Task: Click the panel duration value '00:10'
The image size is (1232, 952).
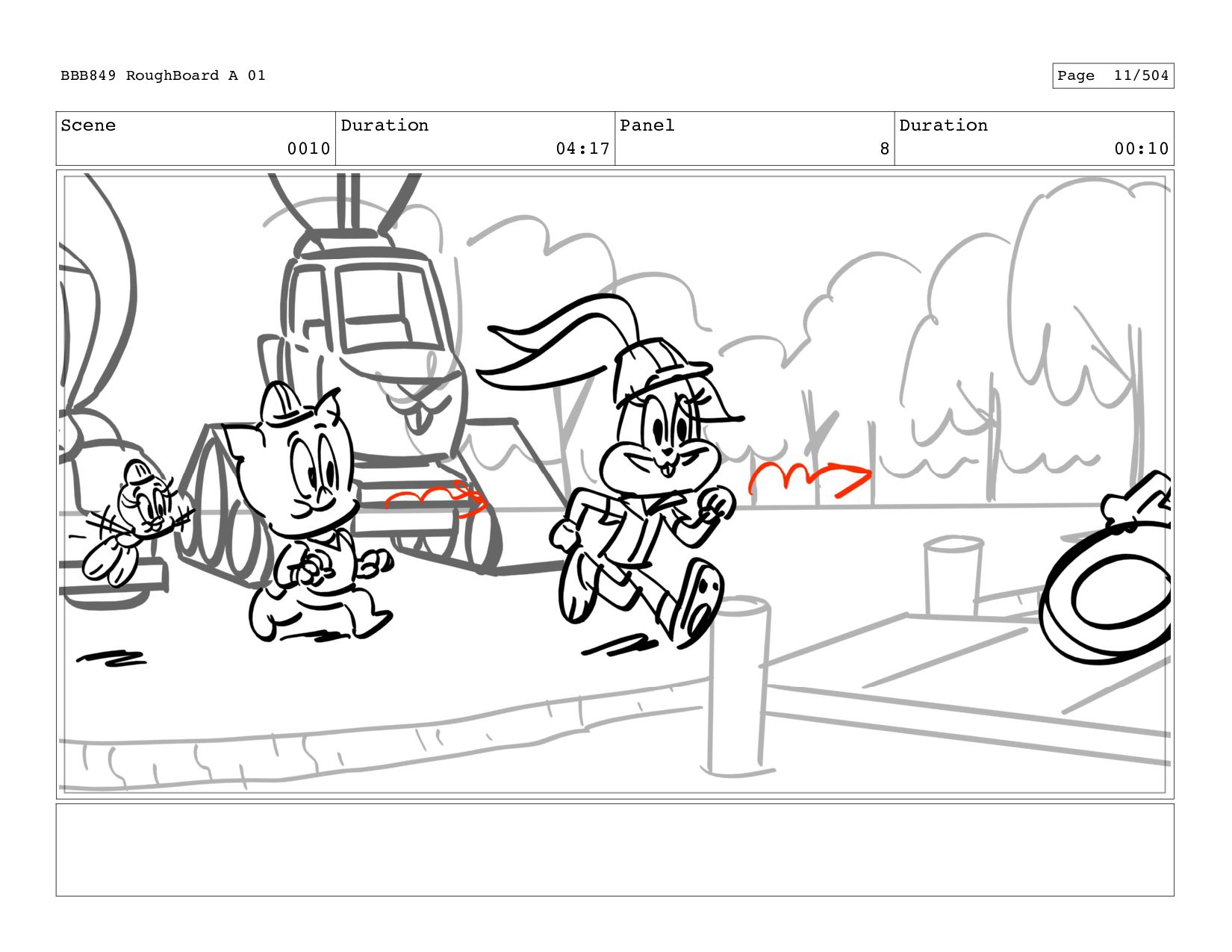Action: pos(1142,149)
